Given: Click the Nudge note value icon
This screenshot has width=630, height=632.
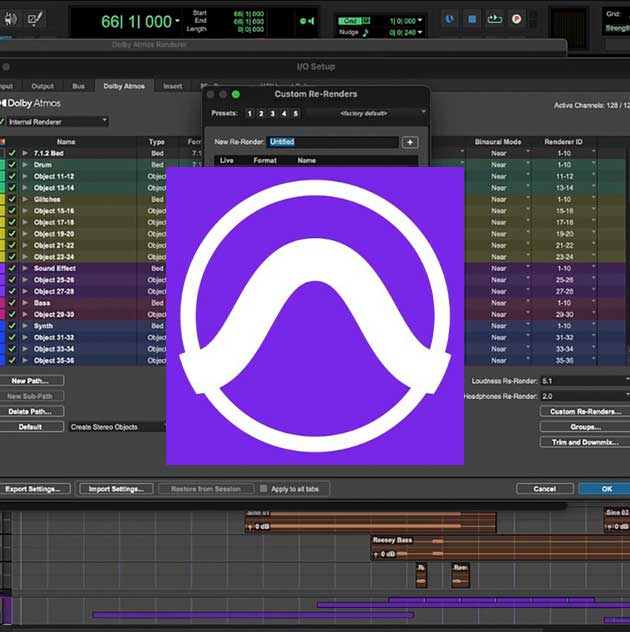Looking at the screenshot, I should pos(365,33).
